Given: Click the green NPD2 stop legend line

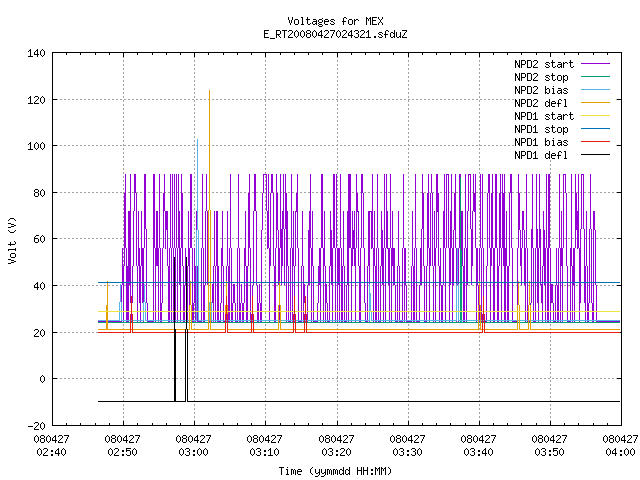Looking at the screenshot, I should (596, 76).
